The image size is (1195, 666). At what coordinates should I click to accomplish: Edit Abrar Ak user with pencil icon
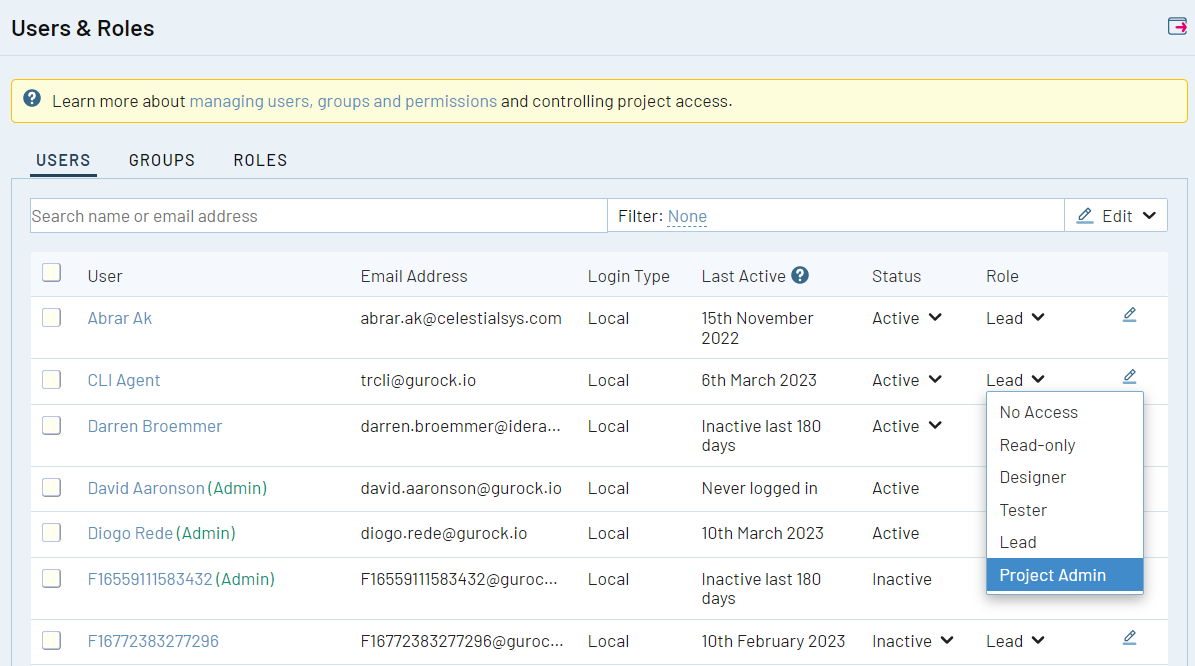point(1129,315)
